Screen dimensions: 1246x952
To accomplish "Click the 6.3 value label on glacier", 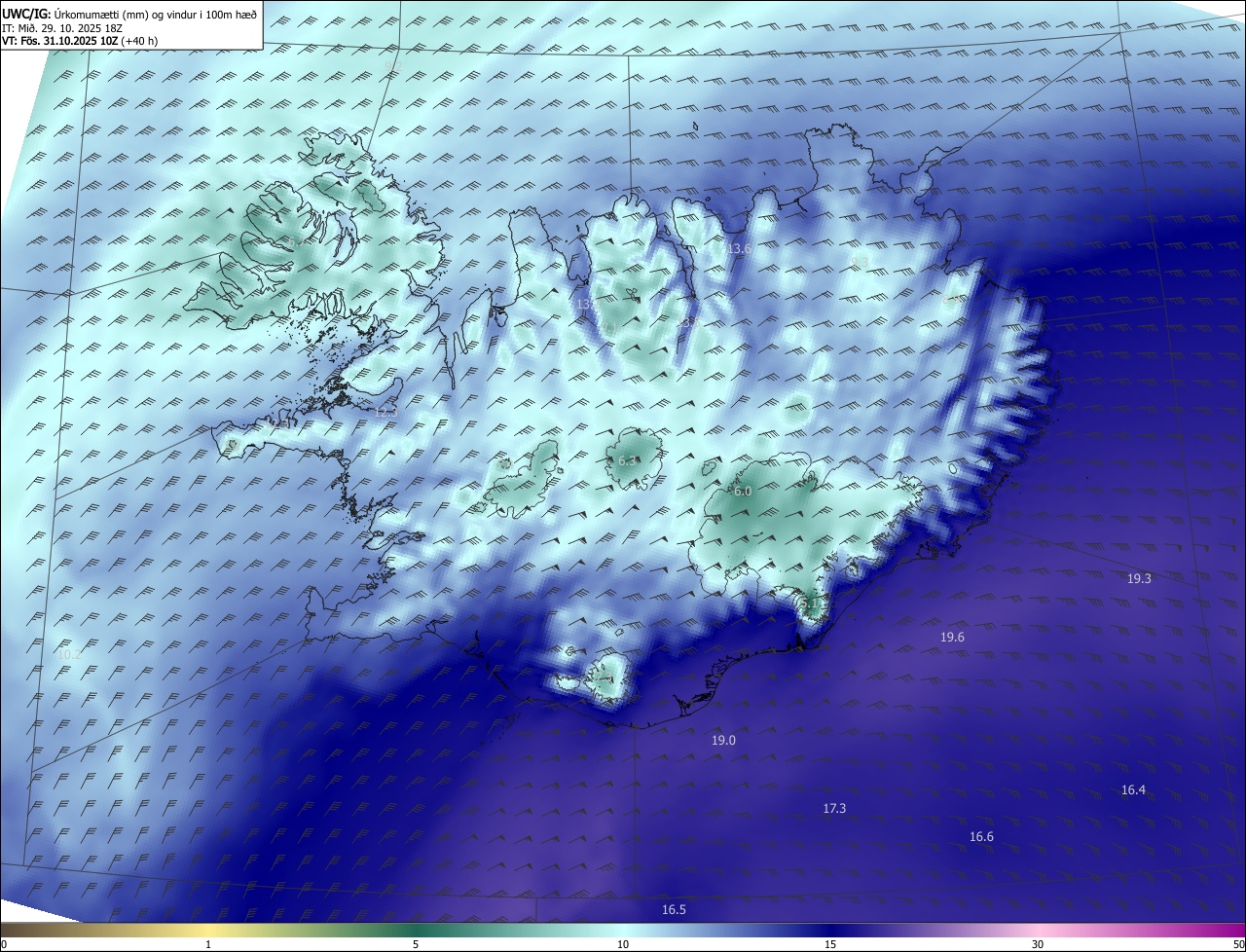I will point(627,460).
